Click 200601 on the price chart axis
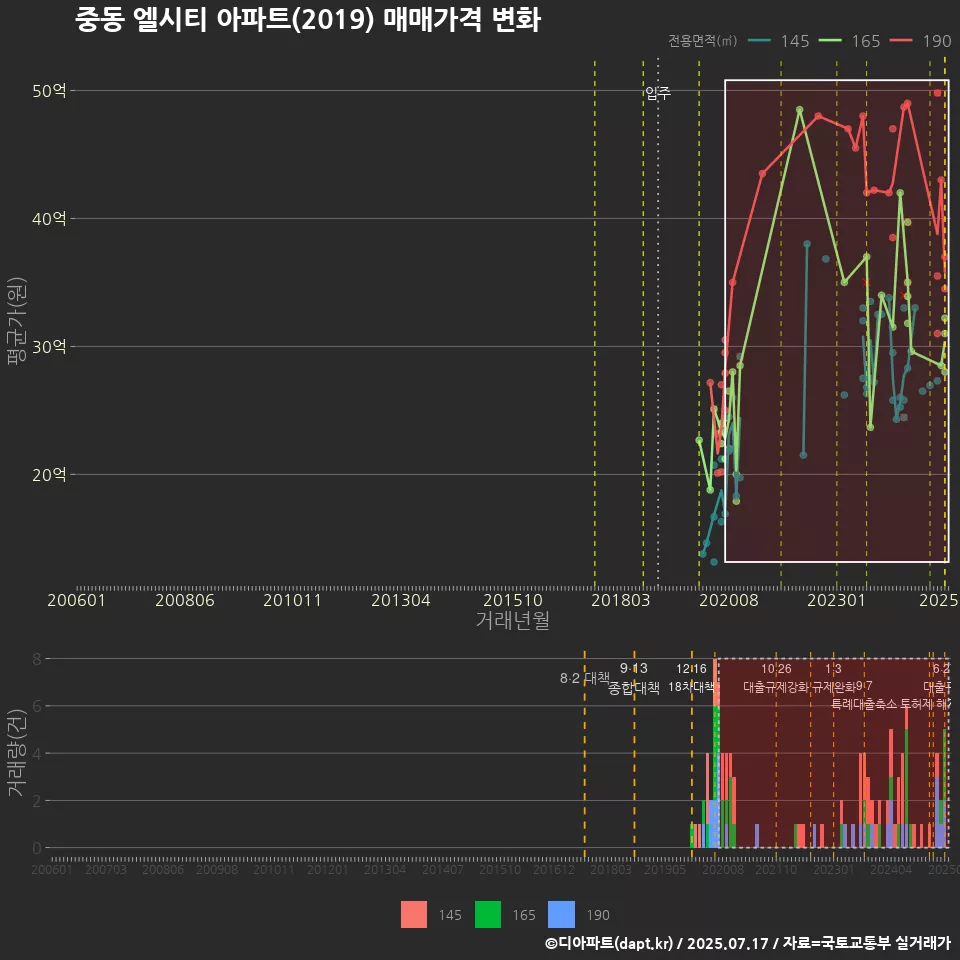Screen dimensions: 960x960 coord(77,600)
